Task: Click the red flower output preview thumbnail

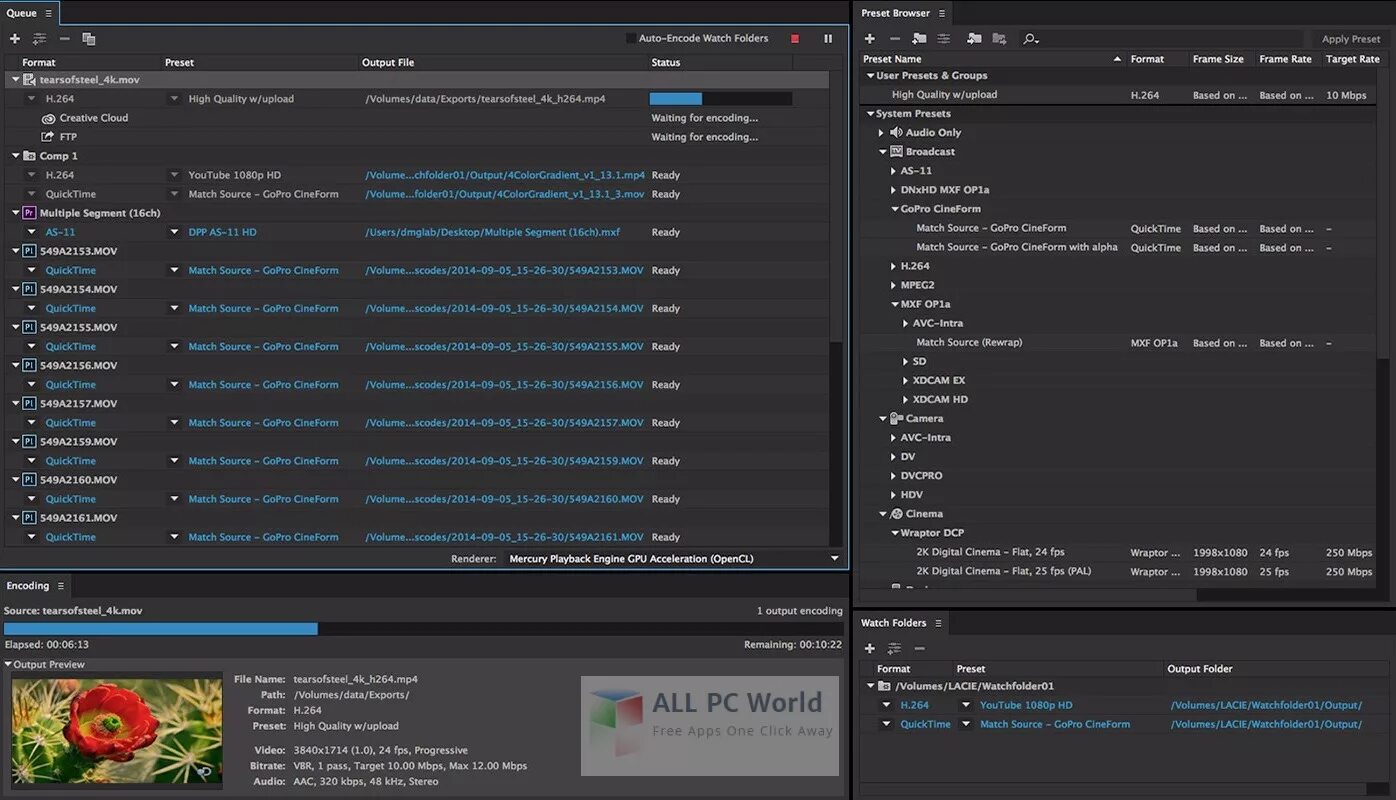Action: tap(117, 730)
